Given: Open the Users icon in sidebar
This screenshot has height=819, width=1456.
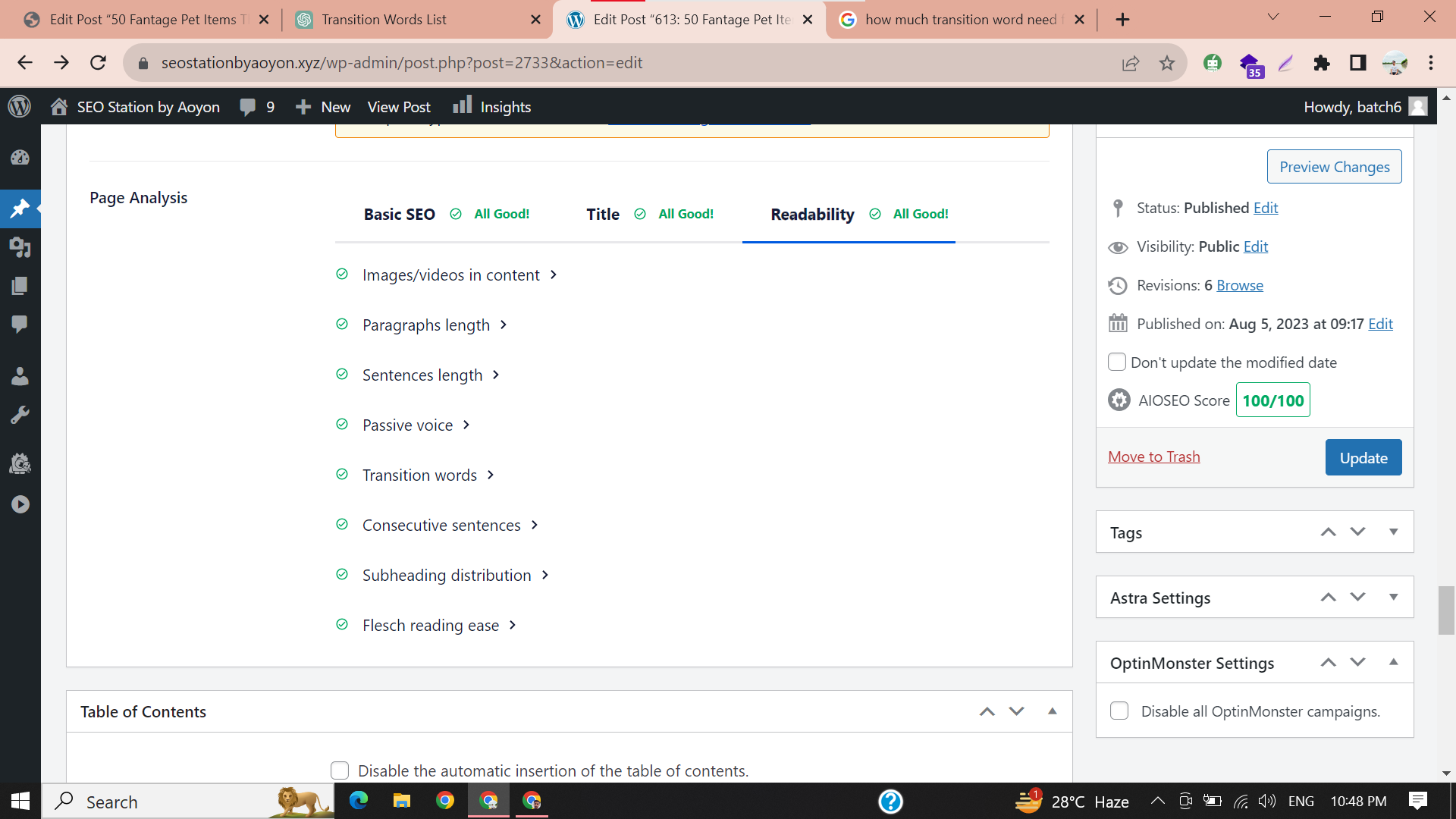Looking at the screenshot, I should click(x=20, y=375).
